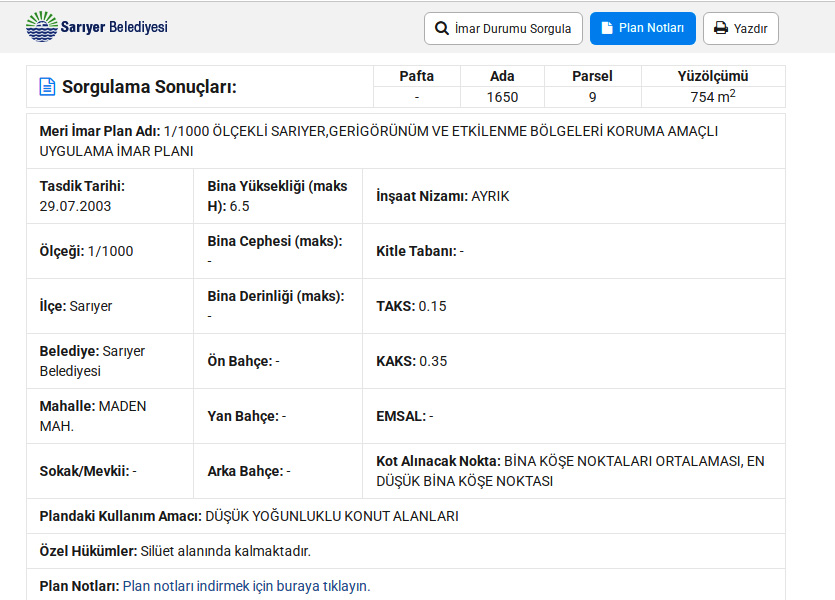This screenshot has height=600, width=835.
Task: Open the Plan Notları button
Action: point(642,28)
